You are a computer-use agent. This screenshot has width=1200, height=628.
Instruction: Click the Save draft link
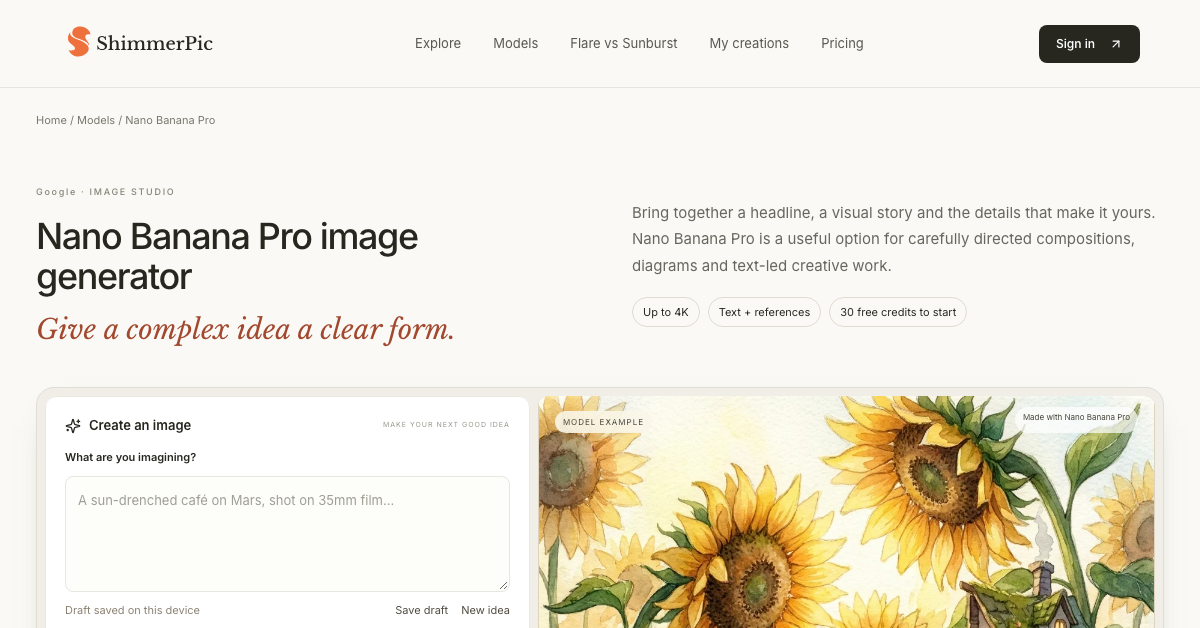click(x=421, y=610)
